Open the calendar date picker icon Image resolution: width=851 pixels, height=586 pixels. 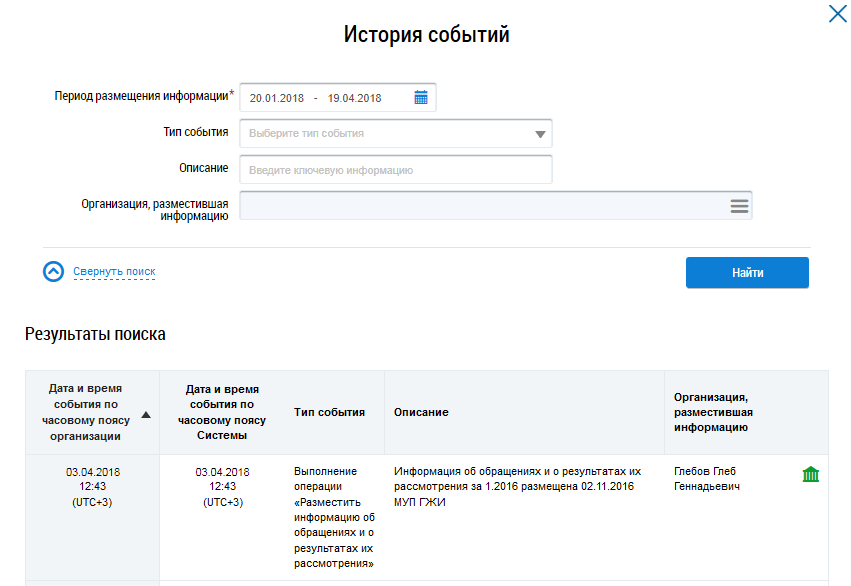tap(421, 97)
